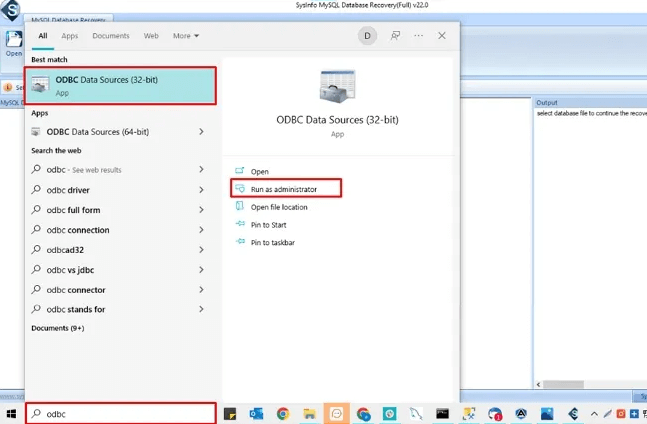
Task: Expand arrow next to odbc stands for
Action: pos(201,309)
